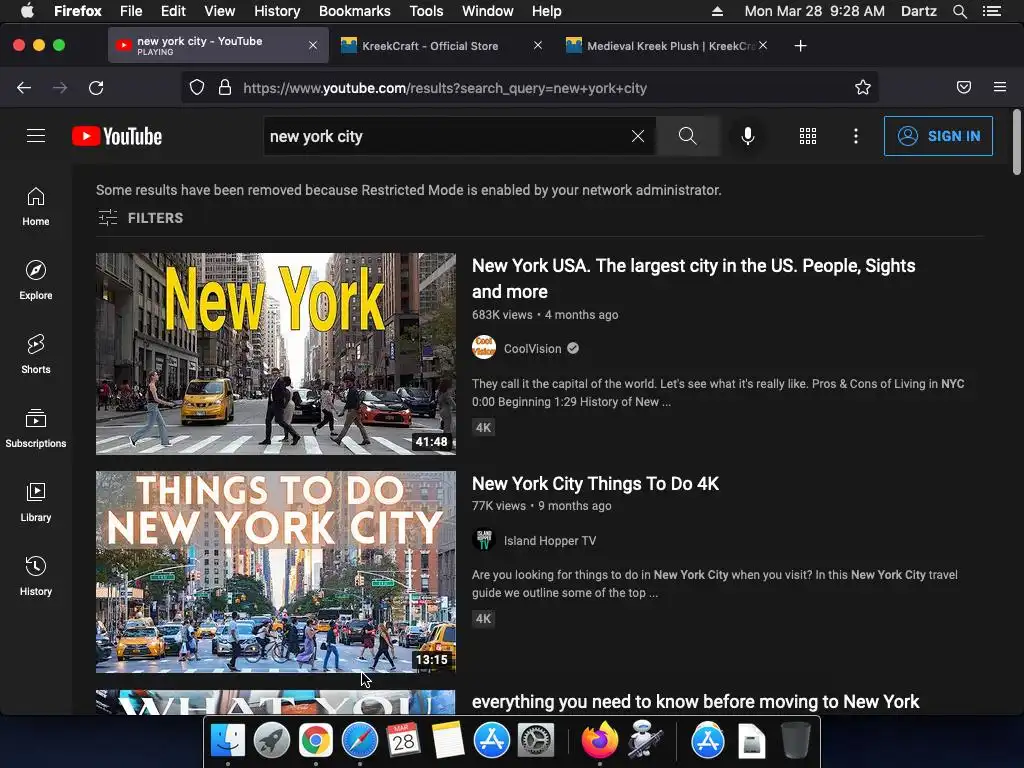The height and width of the screenshot is (768, 1024).
Task: Open the Apple menu
Action: 27,11
